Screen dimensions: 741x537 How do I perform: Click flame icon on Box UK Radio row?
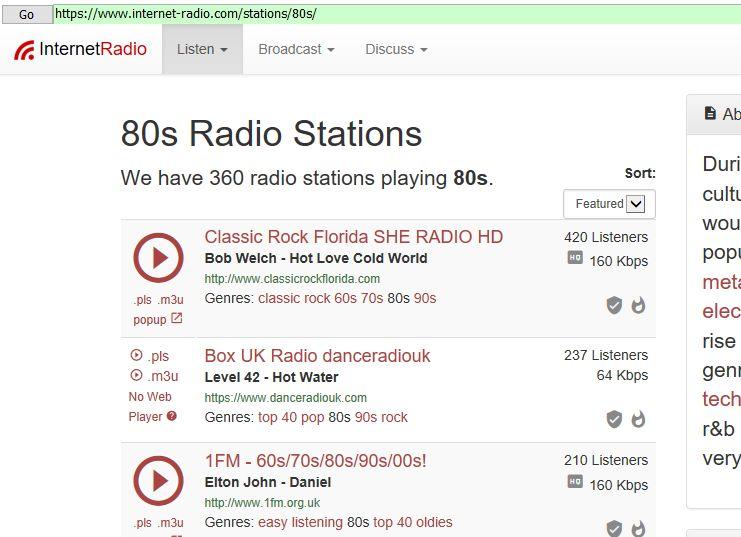point(638,419)
